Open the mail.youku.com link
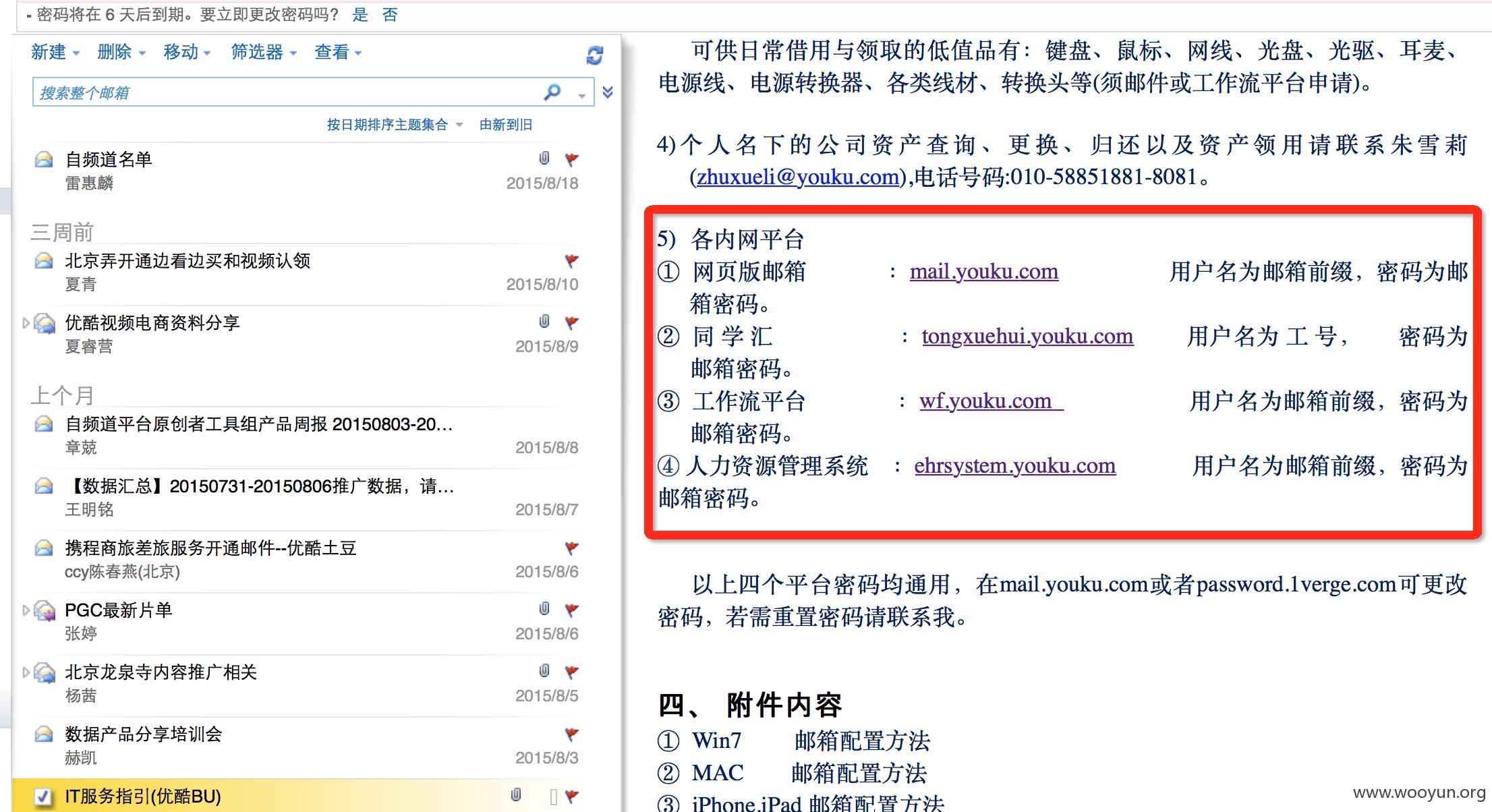This screenshot has width=1492, height=812. (984, 271)
